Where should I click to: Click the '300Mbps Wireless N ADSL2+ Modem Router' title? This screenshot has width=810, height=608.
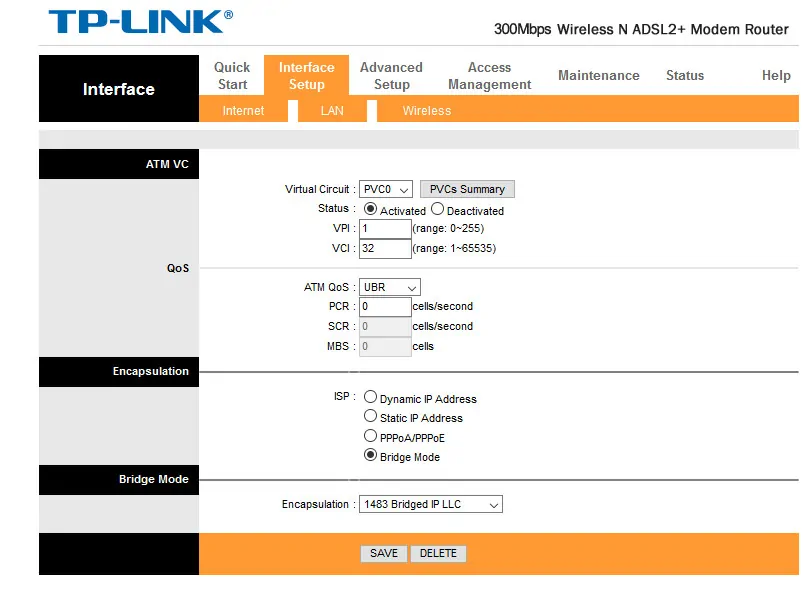pos(641,29)
